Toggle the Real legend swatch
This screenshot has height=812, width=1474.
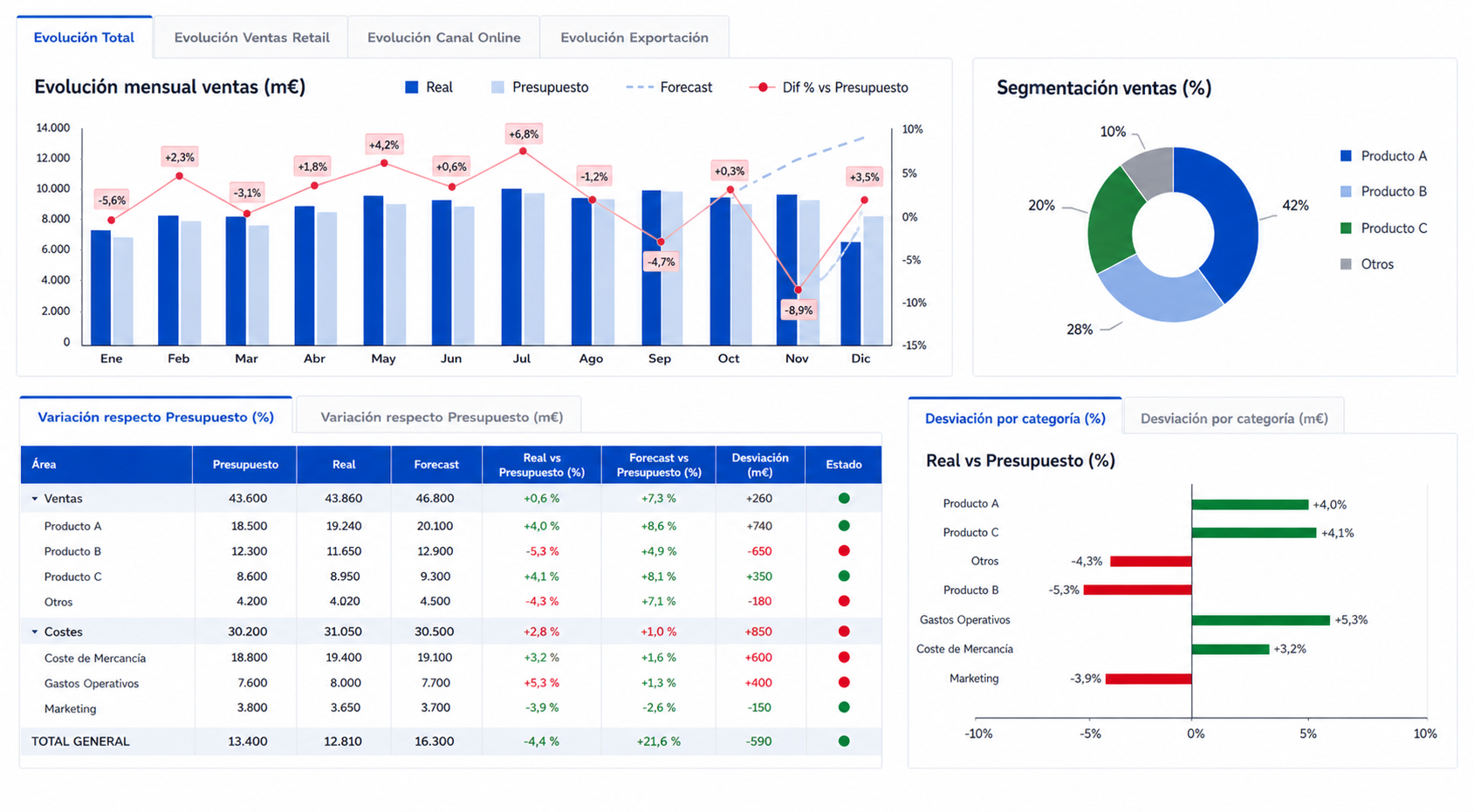tap(412, 87)
